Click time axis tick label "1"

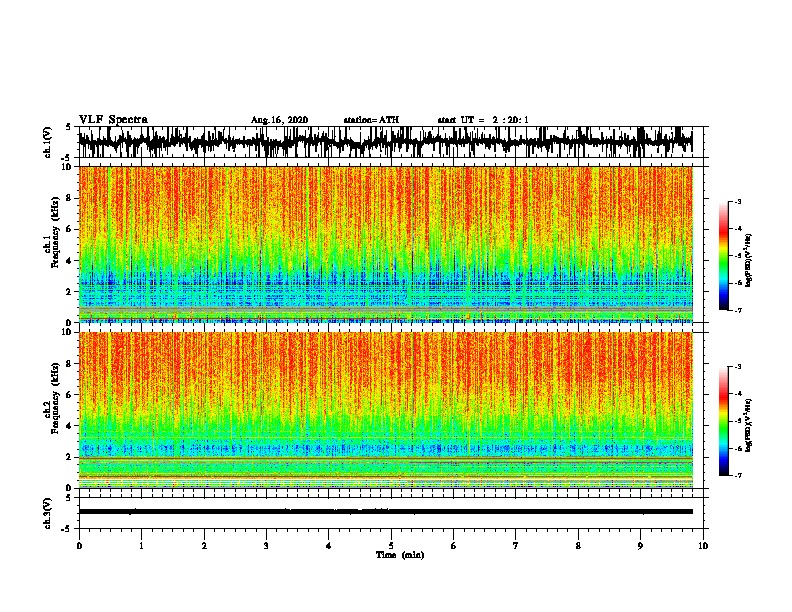[x=142, y=546]
